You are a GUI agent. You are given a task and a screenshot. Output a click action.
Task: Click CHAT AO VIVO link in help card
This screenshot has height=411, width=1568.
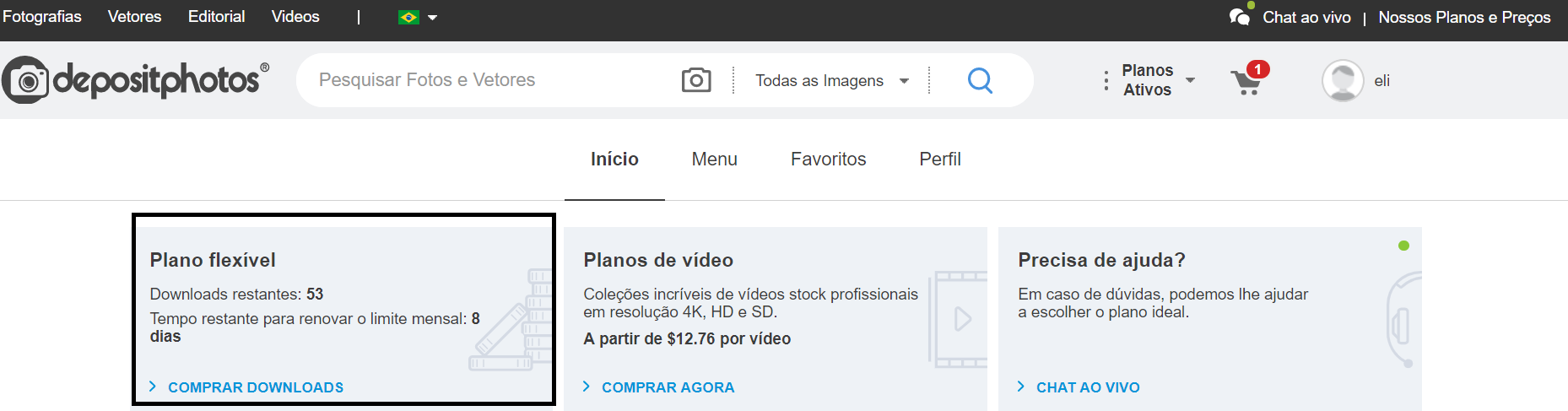pyautogui.click(x=1088, y=387)
